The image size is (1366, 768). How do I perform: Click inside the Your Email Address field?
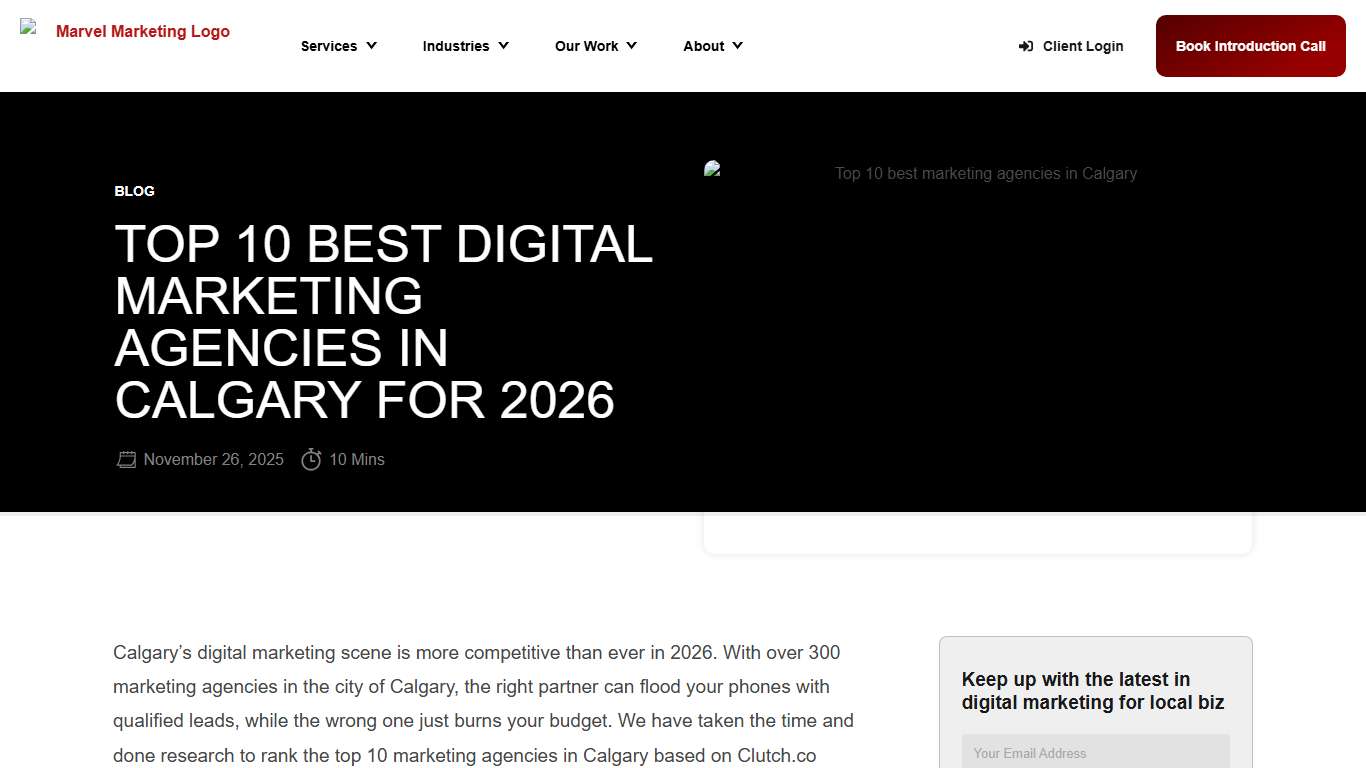[x=1095, y=752]
